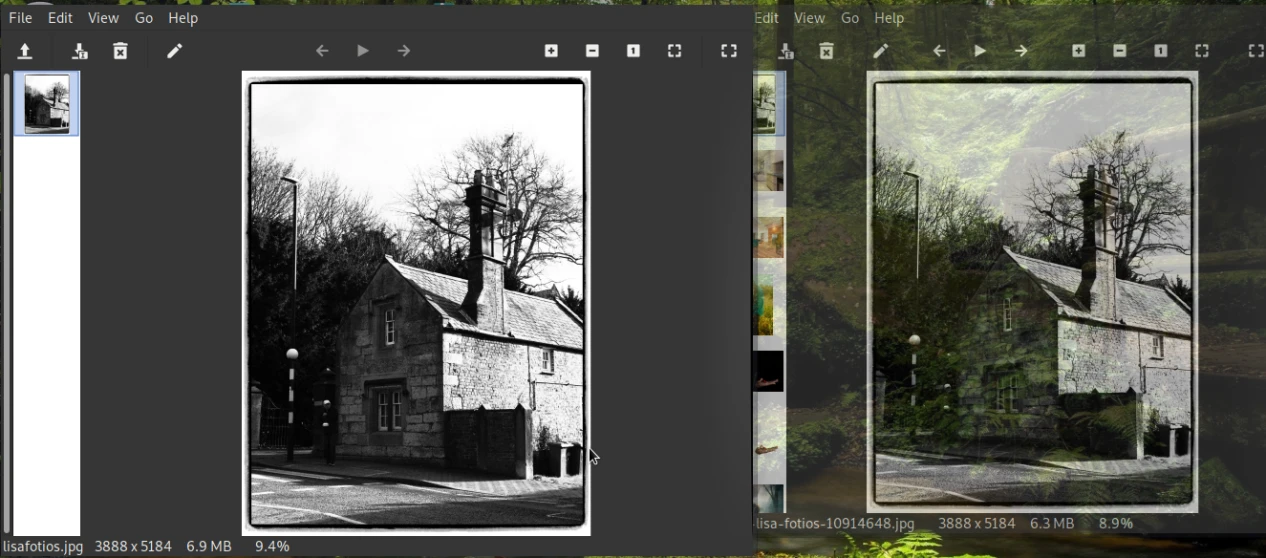The width and height of the screenshot is (1266, 558).
Task: Start slideshow with left window play button
Action: pos(363,51)
